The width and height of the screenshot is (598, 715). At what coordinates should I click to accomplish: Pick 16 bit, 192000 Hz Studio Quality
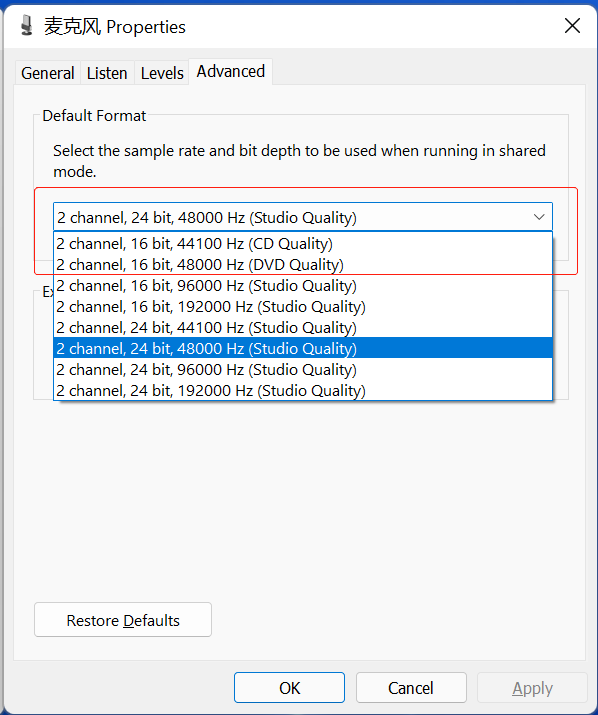pos(303,306)
